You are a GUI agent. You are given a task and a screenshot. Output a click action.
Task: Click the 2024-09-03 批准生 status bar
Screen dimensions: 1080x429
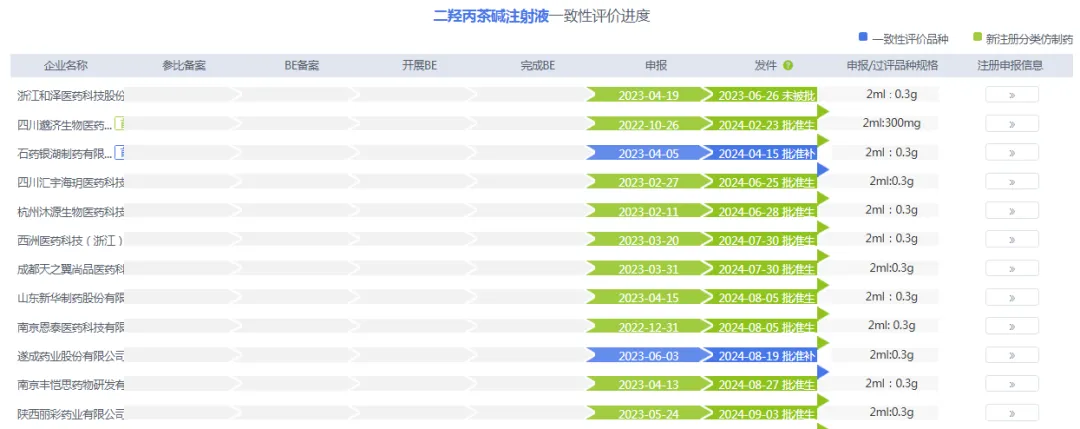click(761, 413)
